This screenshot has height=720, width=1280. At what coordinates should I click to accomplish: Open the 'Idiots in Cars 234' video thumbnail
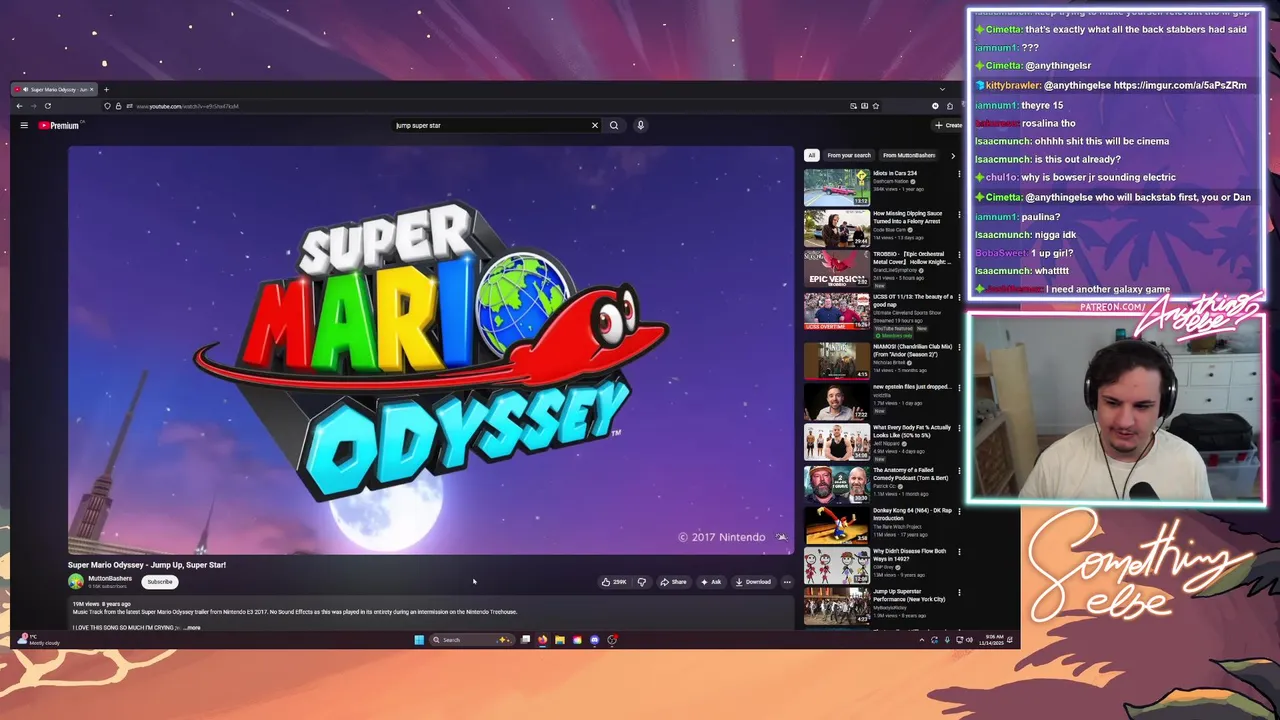[837, 187]
